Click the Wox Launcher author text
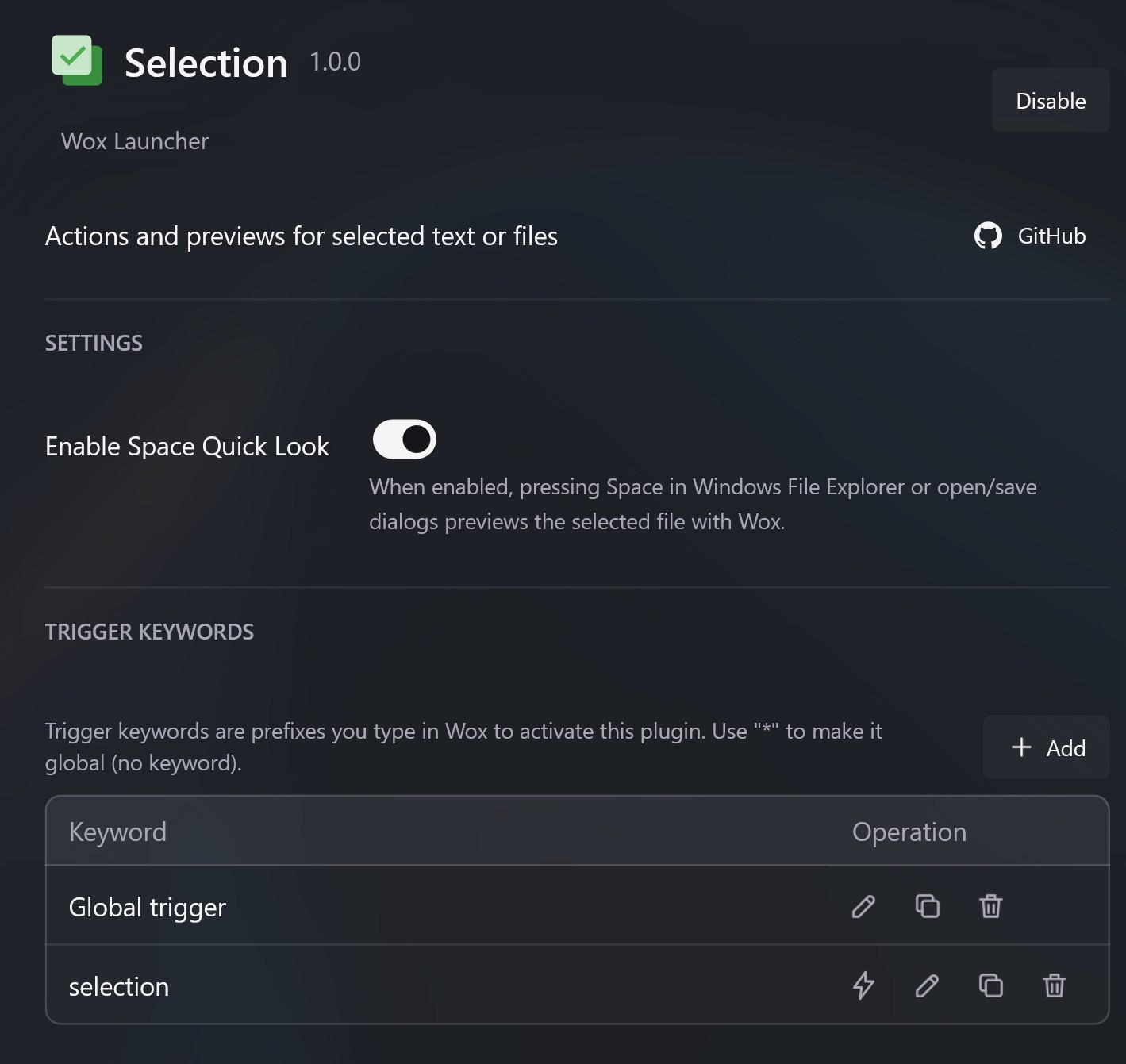Screen dimensions: 1126x1064 point(135,141)
